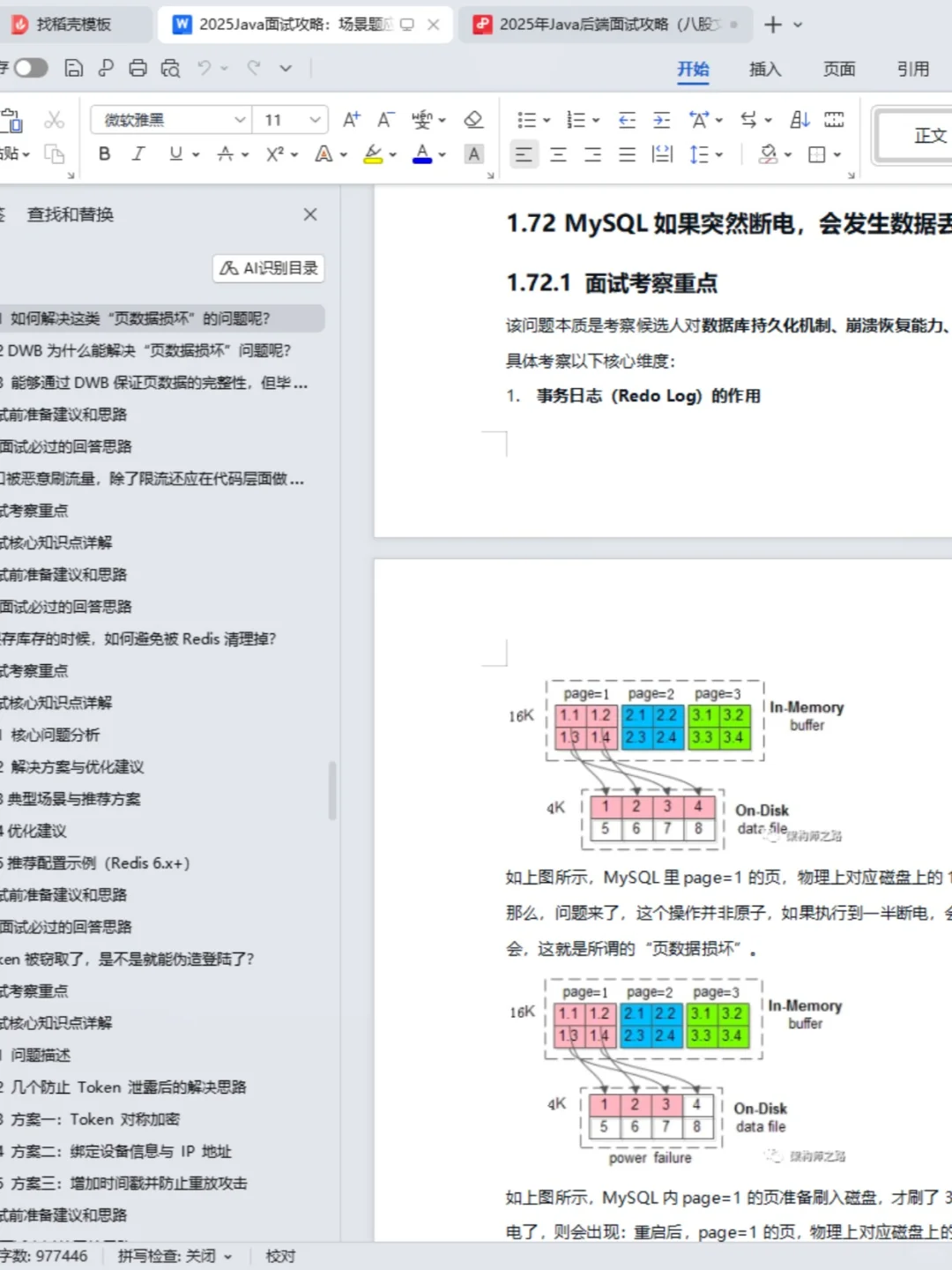The height and width of the screenshot is (1270, 952).
Task: Pick the yellow highlight color
Action: click(373, 154)
